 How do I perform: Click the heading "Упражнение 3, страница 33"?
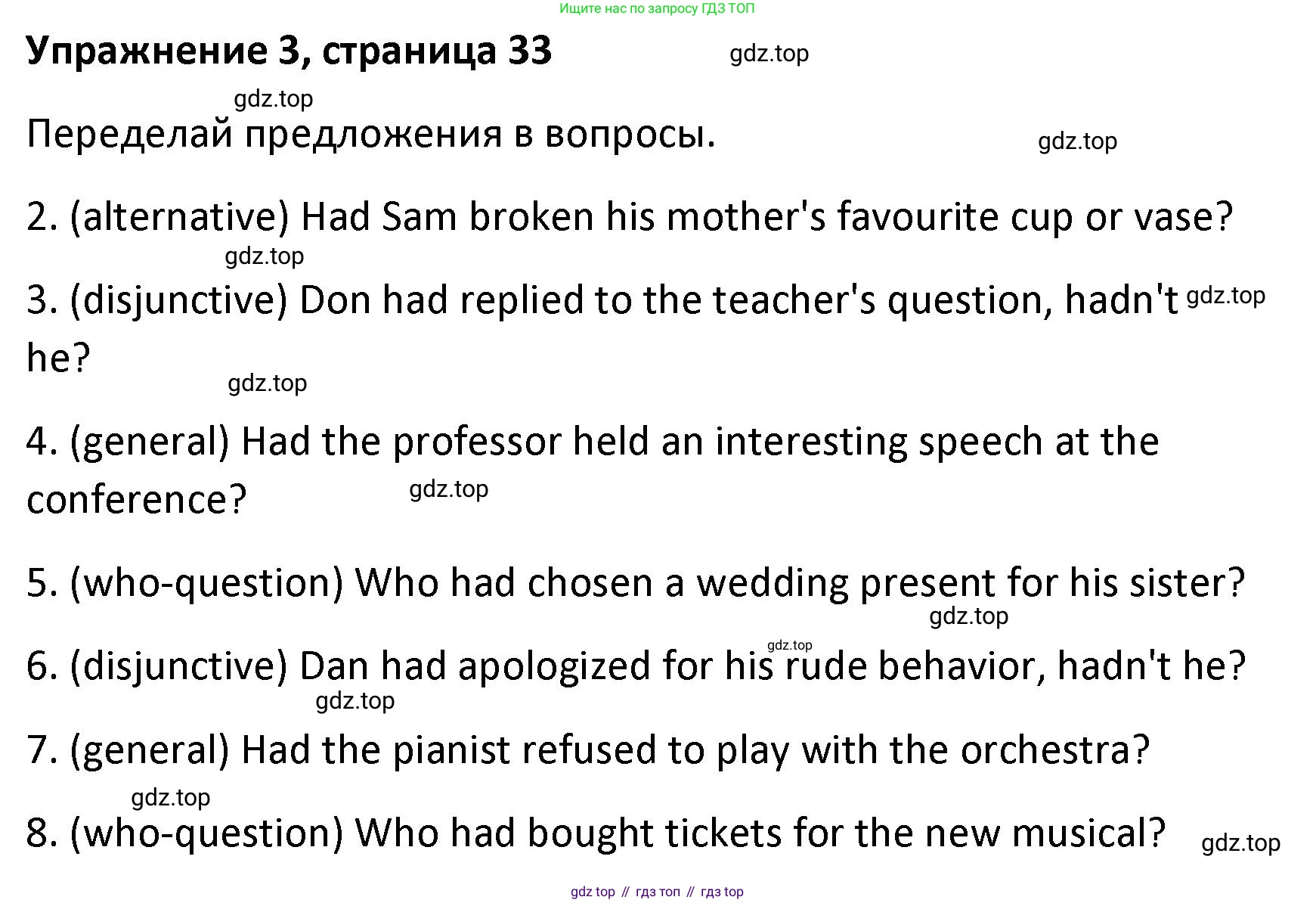[x=289, y=51]
